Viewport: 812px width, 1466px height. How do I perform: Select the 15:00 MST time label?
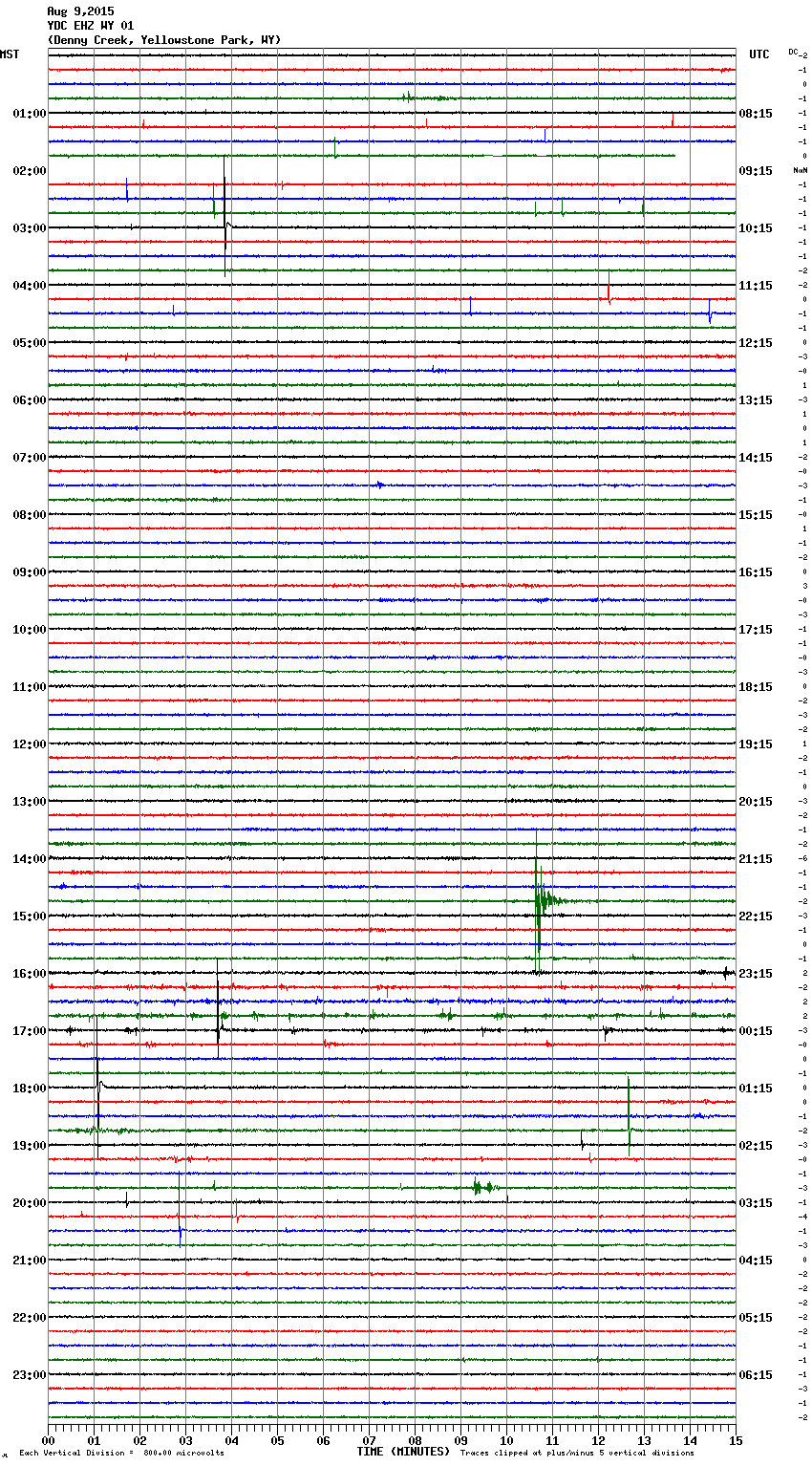(x=30, y=916)
